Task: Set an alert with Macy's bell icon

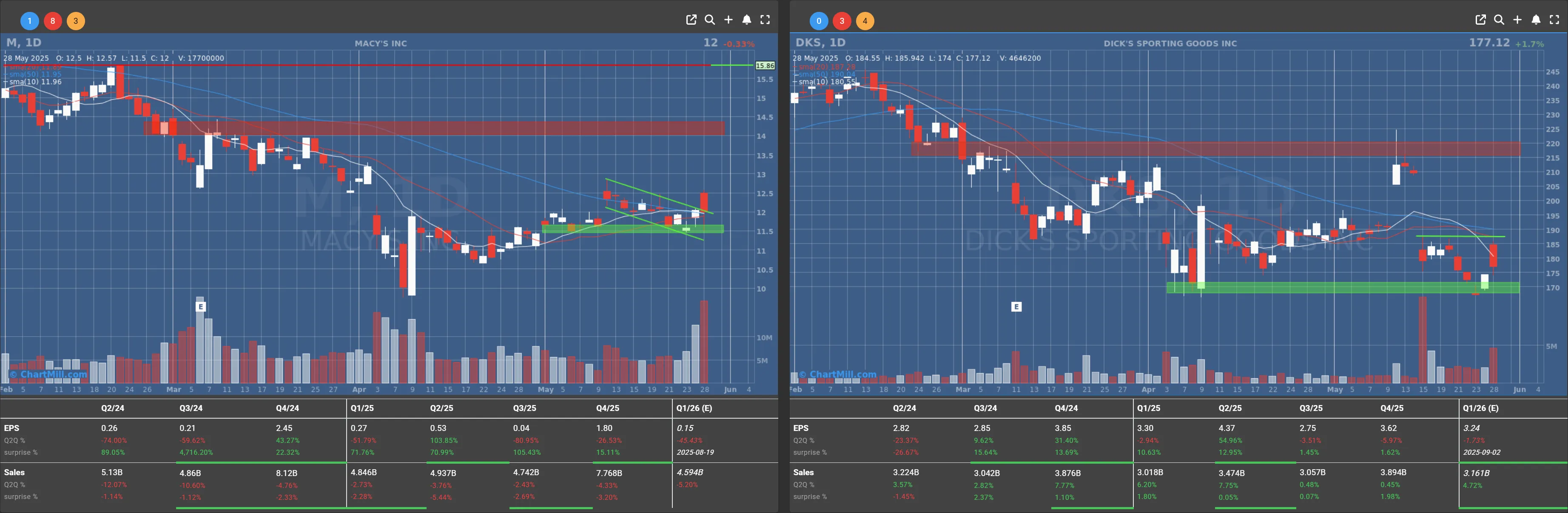Action: [x=747, y=20]
